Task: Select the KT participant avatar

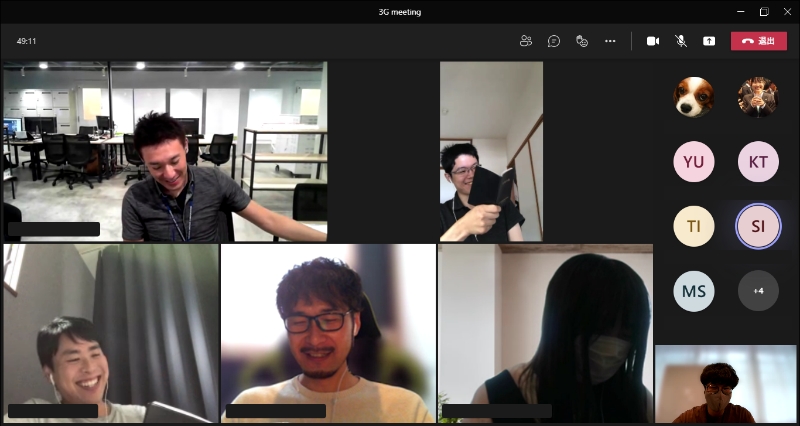Action: coord(758,162)
